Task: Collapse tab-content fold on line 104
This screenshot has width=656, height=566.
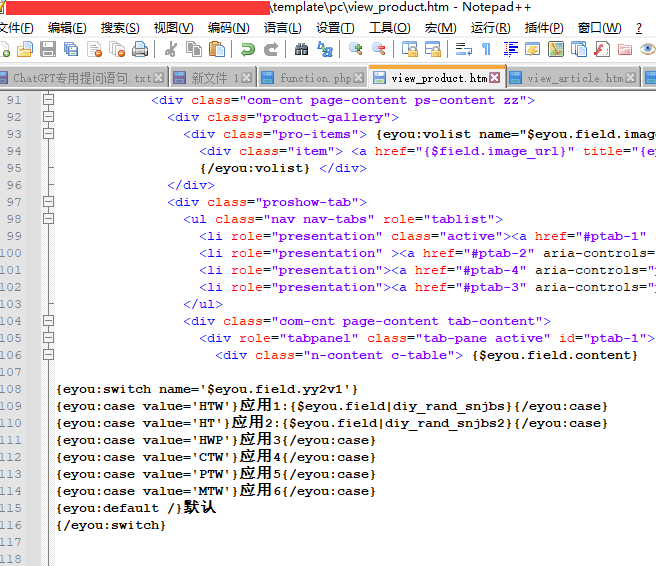Action: 49,320
